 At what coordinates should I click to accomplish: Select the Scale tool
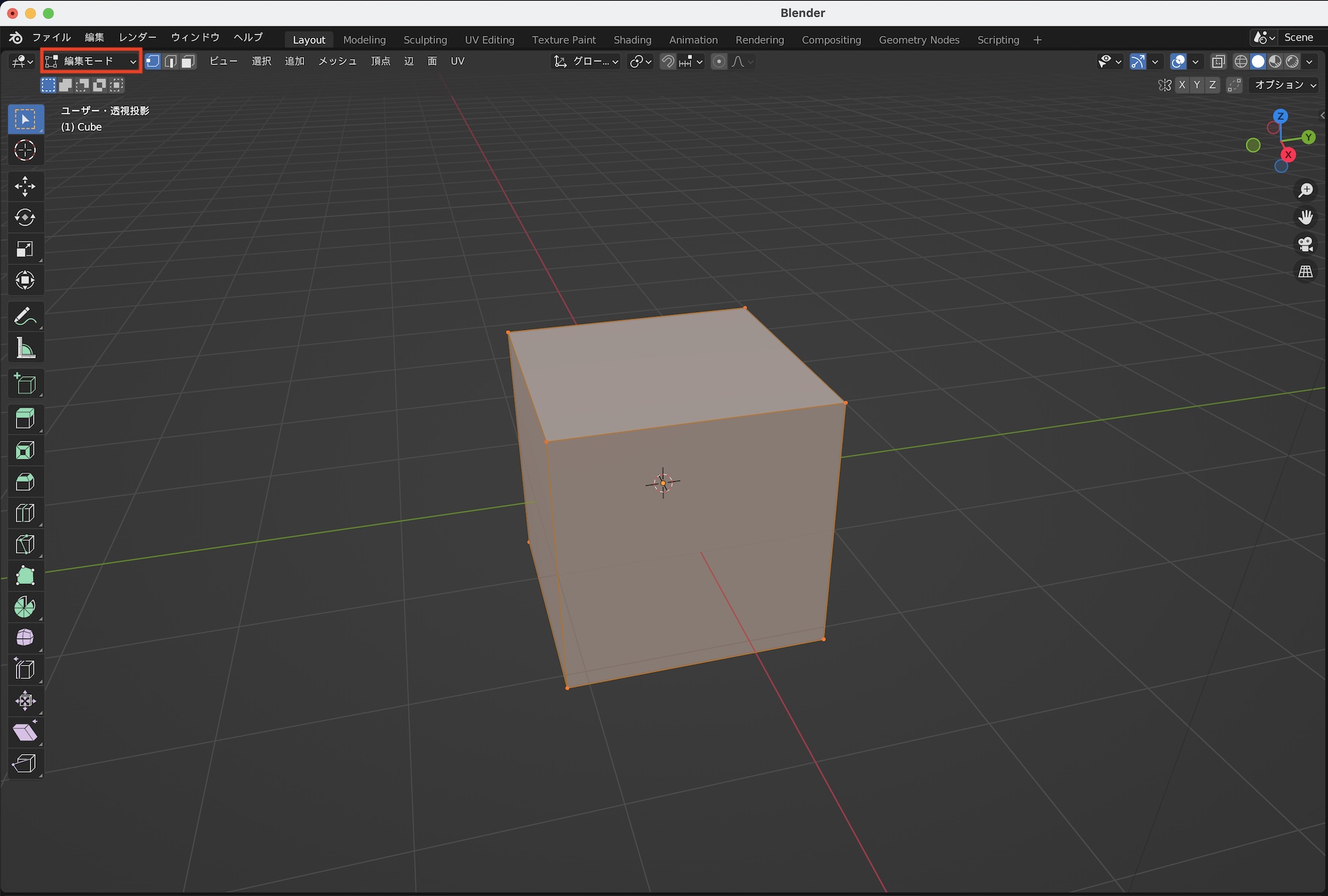coord(25,249)
